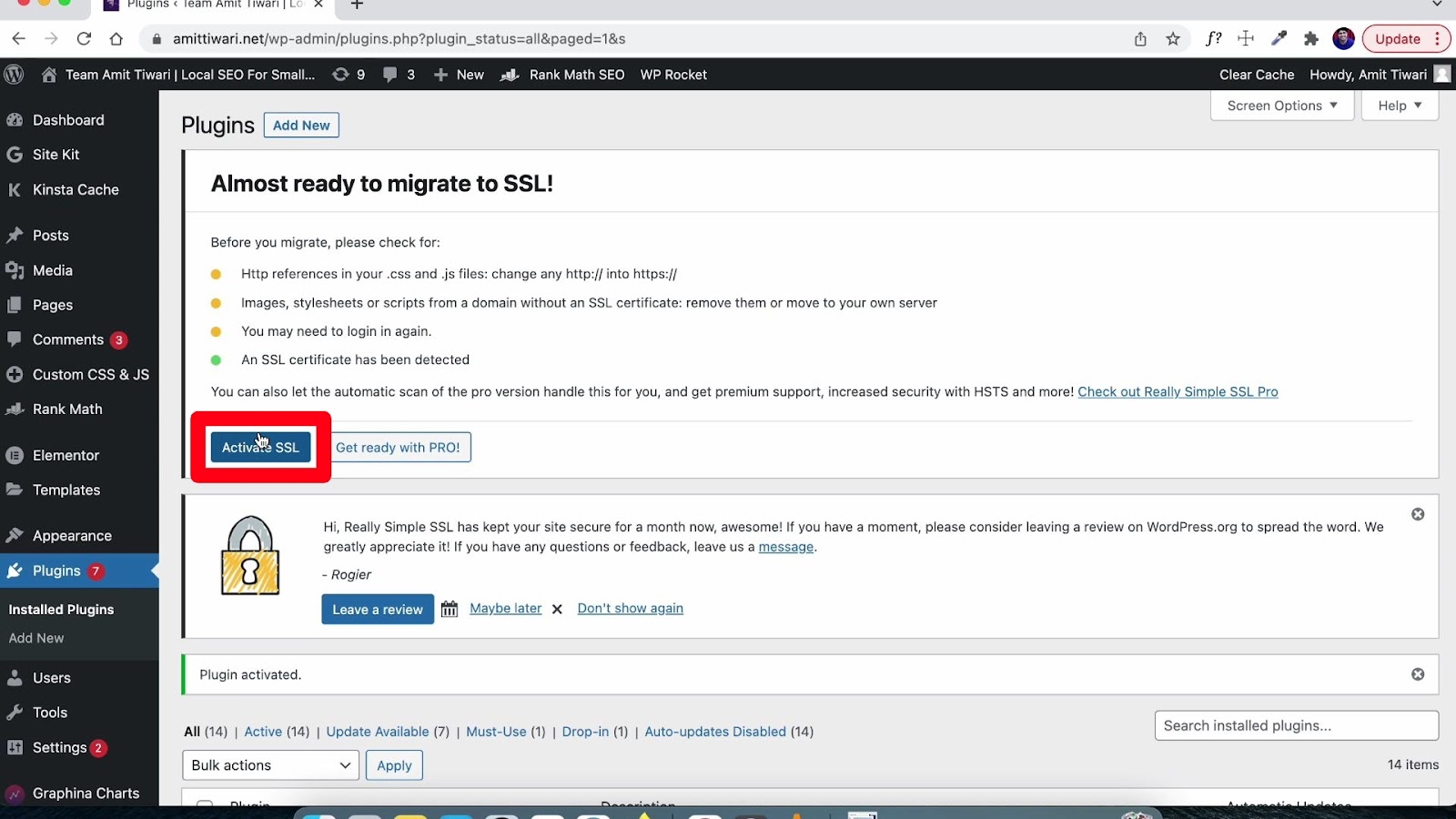Click the color picker eyedropper extension

[x=1279, y=38]
